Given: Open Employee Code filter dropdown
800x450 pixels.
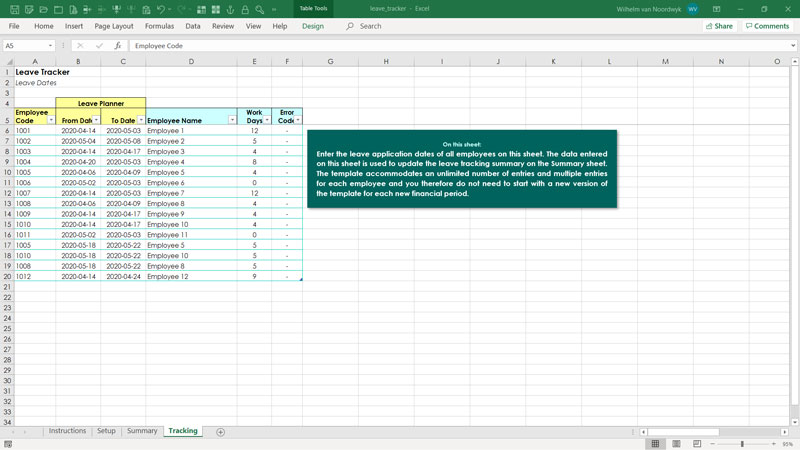Looking at the screenshot, I should (x=51, y=120).
